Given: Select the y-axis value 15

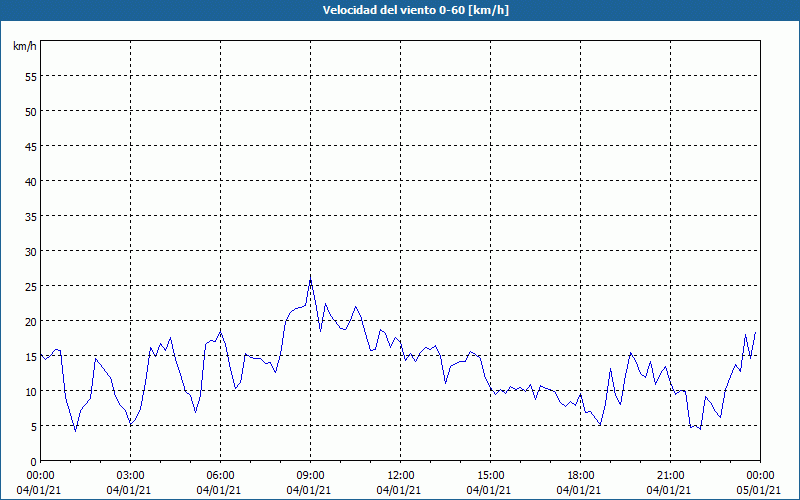Looking at the screenshot, I should tap(31, 357).
